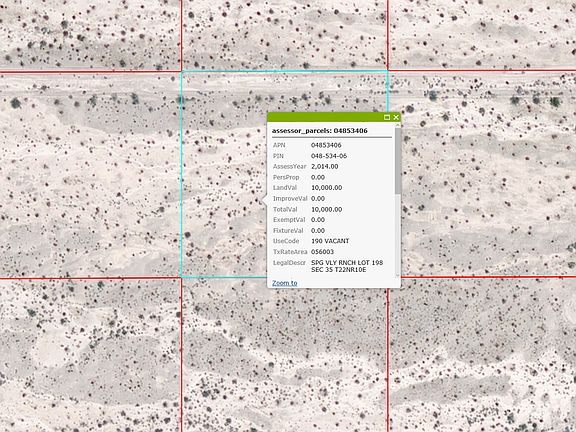Click the UseCode value 190 VACANT
The width and height of the screenshot is (576, 432).
pos(330,241)
